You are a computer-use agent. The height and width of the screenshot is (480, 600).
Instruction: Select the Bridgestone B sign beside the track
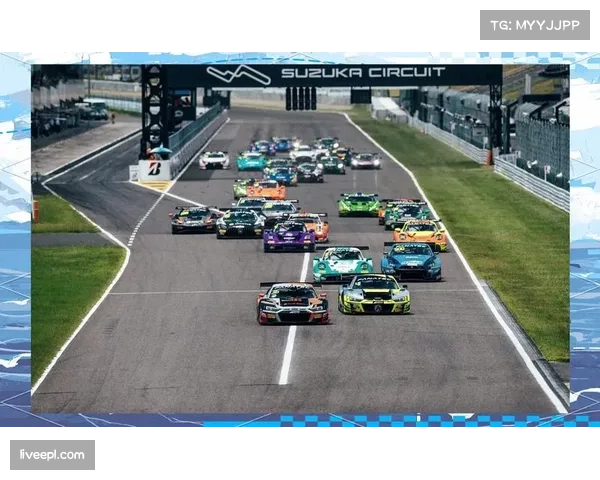pyautogui.click(x=154, y=169)
